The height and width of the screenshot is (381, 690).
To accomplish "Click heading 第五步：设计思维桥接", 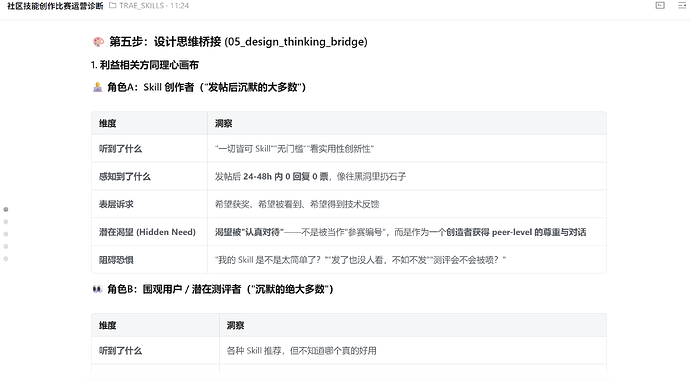I will click(x=238, y=42).
